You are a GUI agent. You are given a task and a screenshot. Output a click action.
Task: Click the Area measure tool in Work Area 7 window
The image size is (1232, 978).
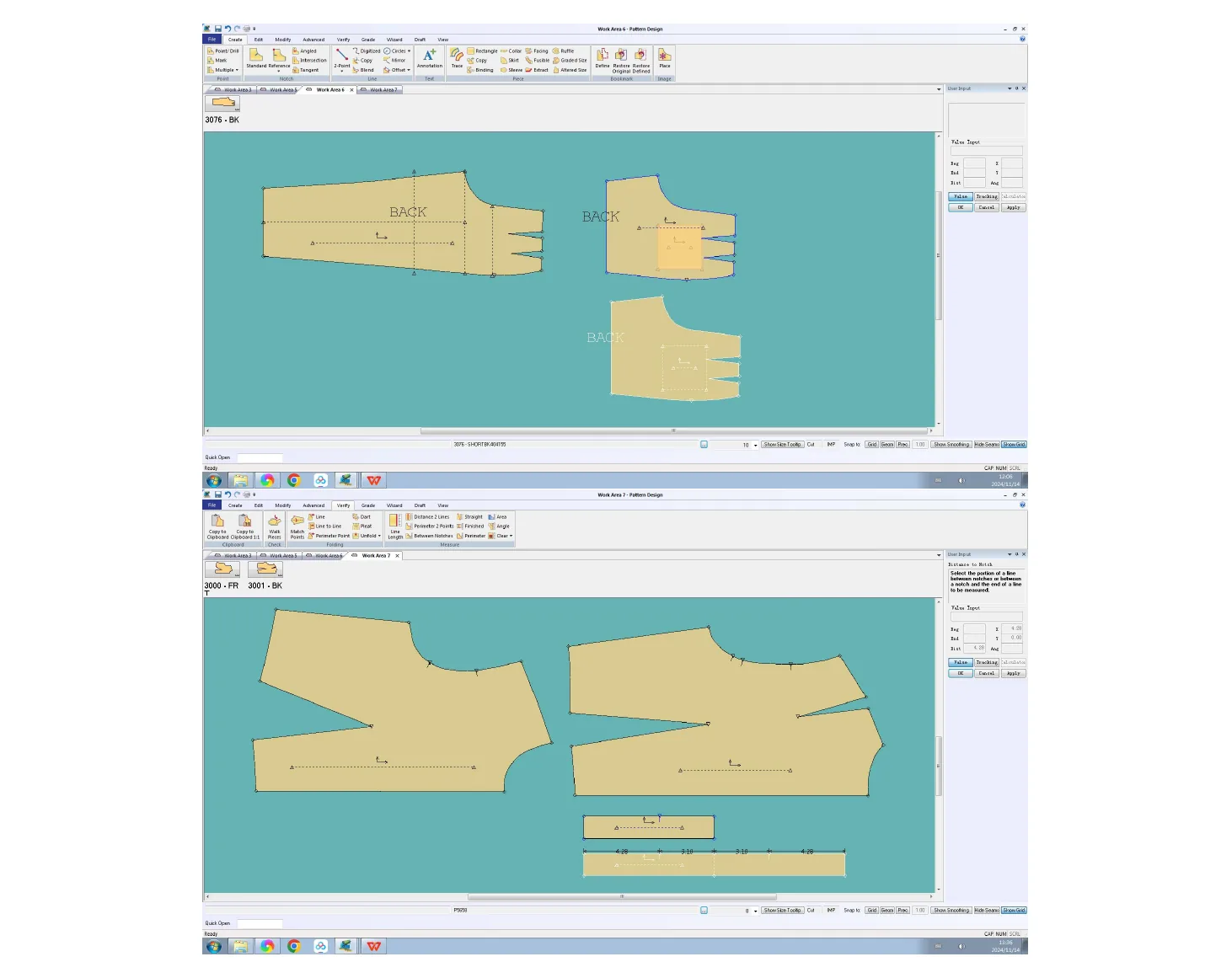pyautogui.click(x=498, y=517)
